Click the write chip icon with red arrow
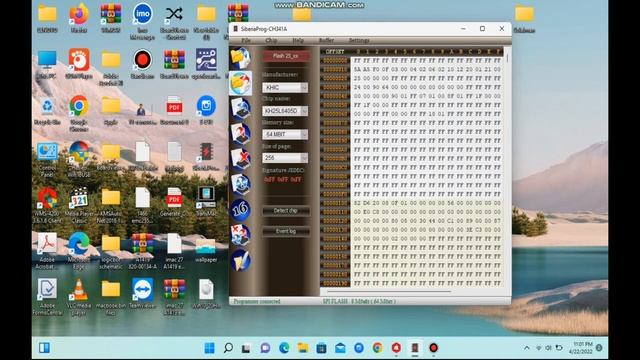 pos(240,133)
